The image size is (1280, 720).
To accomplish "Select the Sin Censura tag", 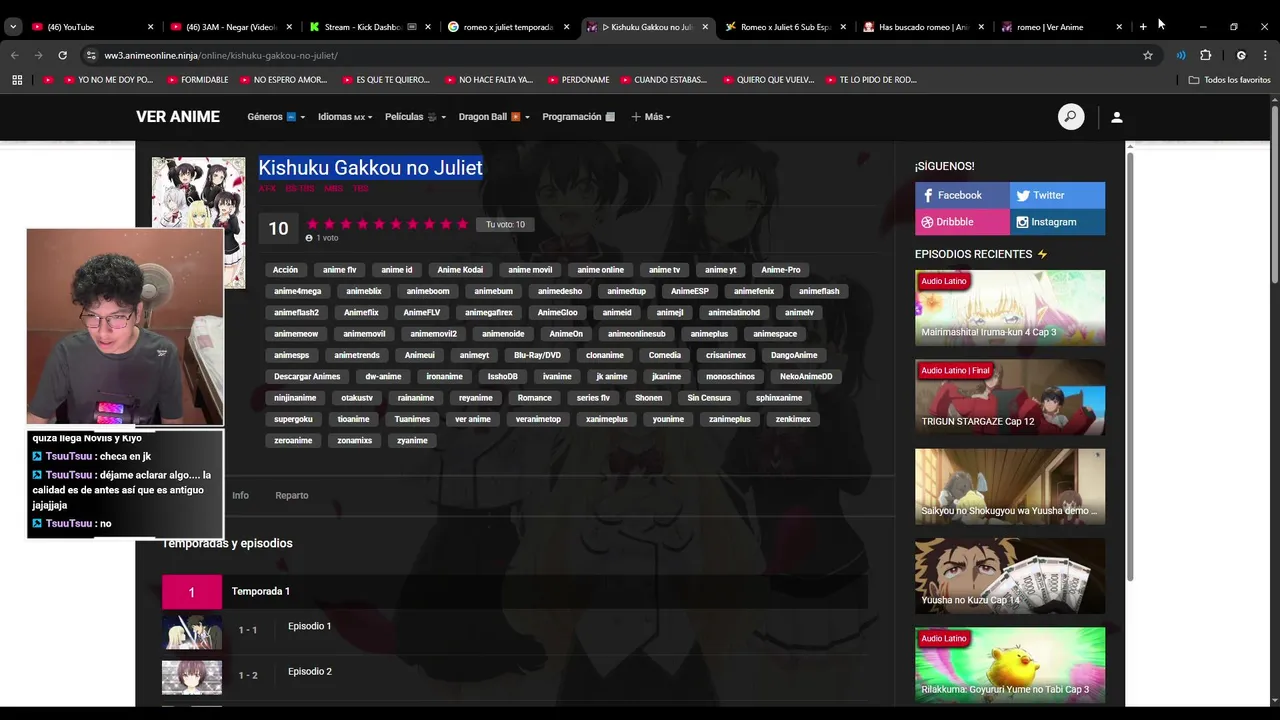I will (709, 398).
